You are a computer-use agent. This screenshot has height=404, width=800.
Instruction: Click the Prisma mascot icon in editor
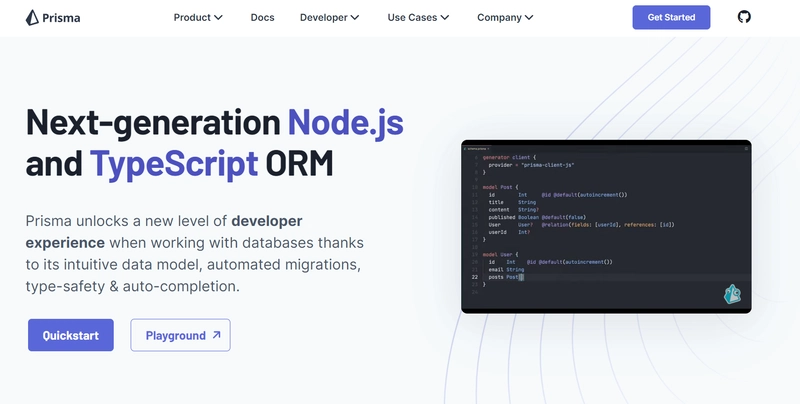point(732,294)
